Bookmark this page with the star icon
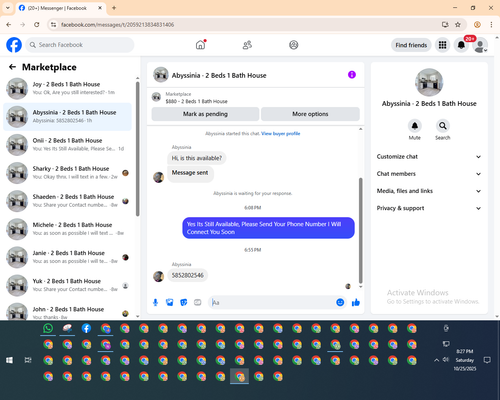 coord(458,25)
